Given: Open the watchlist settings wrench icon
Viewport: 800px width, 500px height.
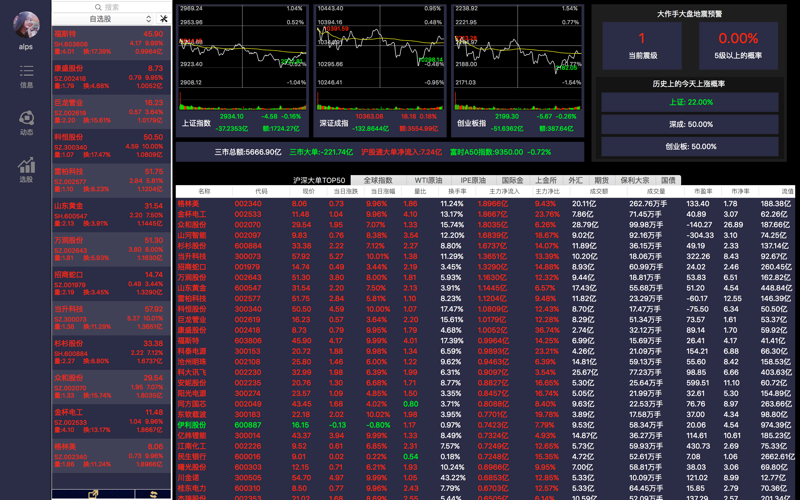Looking at the screenshot, I should coord(164,18).
